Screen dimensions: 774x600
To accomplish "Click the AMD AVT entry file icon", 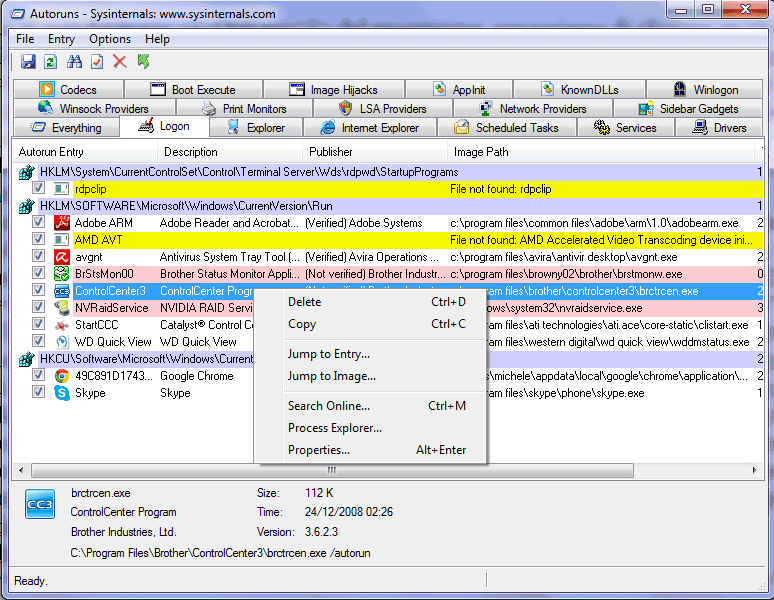I will click(61, 240).
